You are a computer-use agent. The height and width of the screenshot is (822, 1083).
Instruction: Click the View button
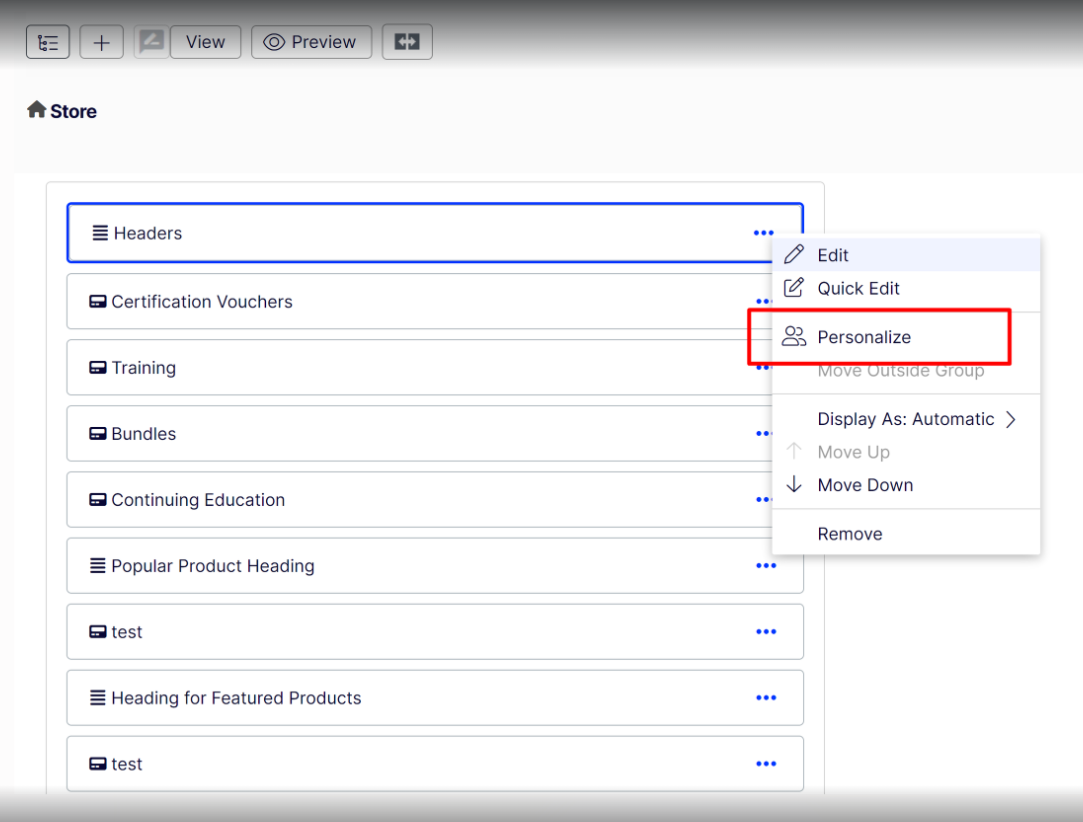pos(205,42)
